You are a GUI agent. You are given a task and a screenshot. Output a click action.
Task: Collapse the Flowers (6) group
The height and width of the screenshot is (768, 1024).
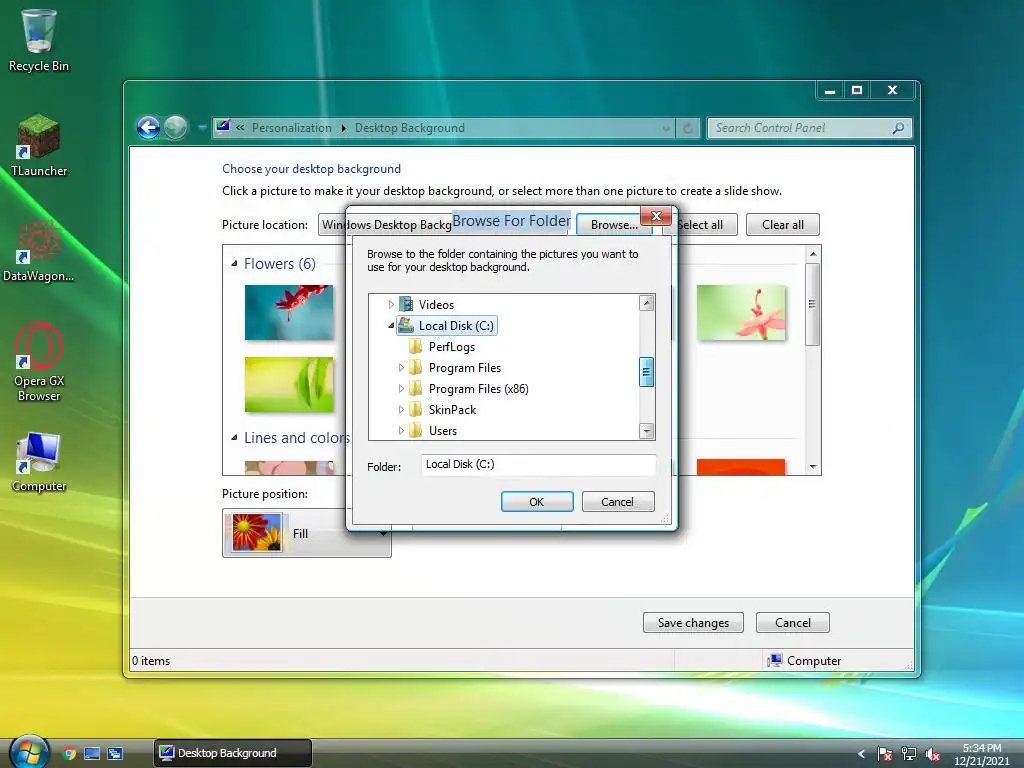point(234,263)
